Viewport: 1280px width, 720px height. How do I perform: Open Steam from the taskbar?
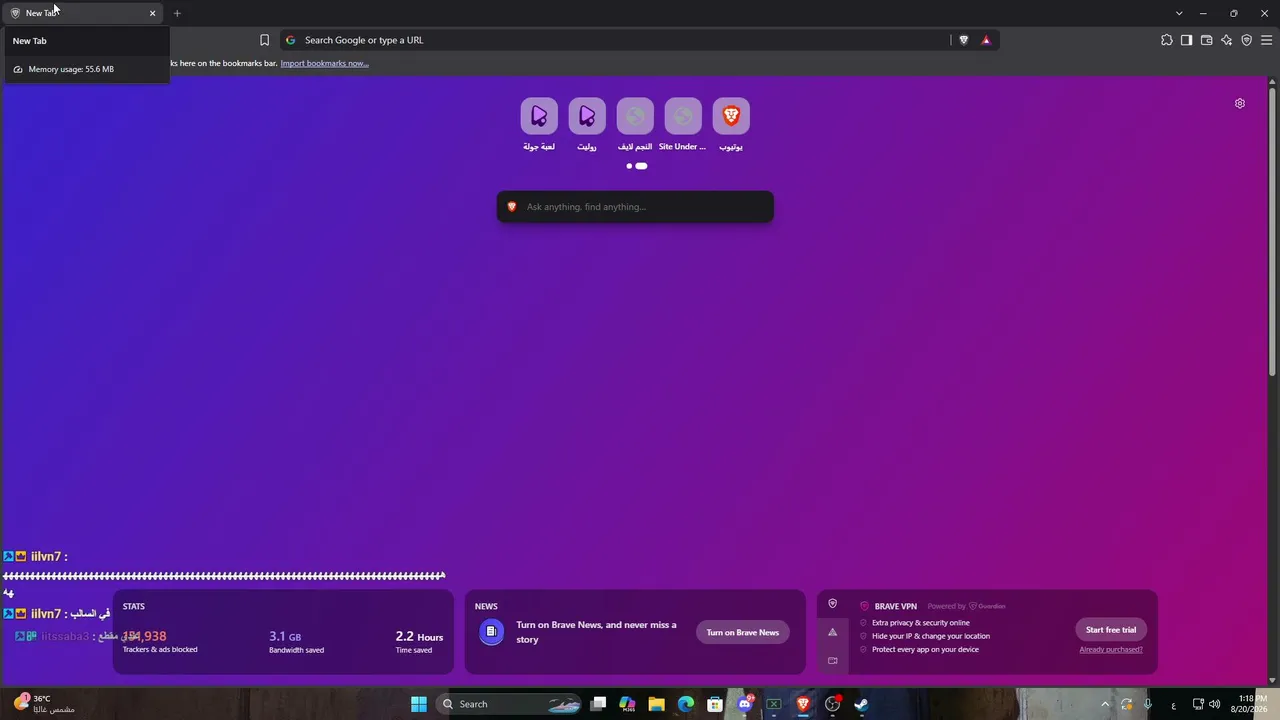pos(861,704)
